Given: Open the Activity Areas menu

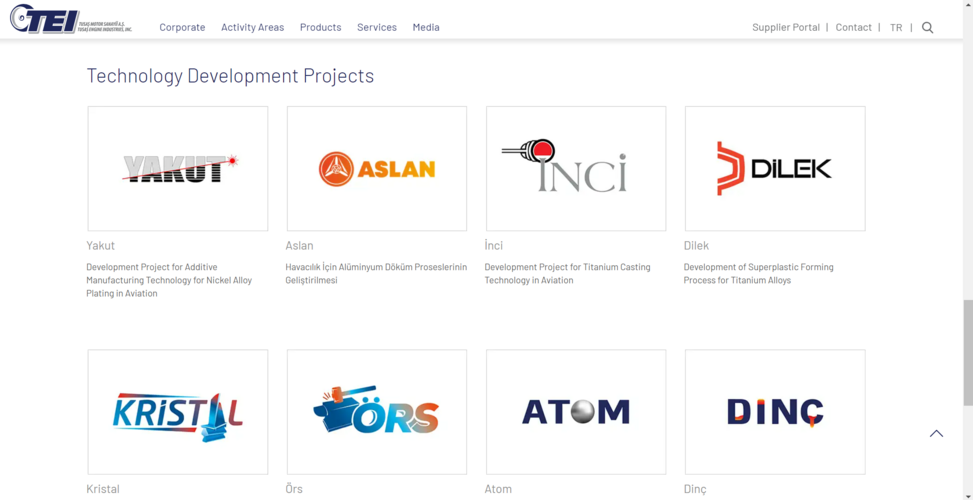Looking at the screenshot, I should coord(253,27).
